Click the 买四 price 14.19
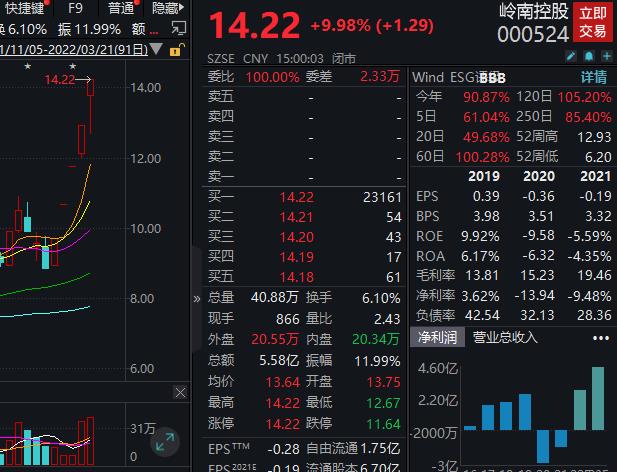 pyautogui.click(x=296, y=257)
